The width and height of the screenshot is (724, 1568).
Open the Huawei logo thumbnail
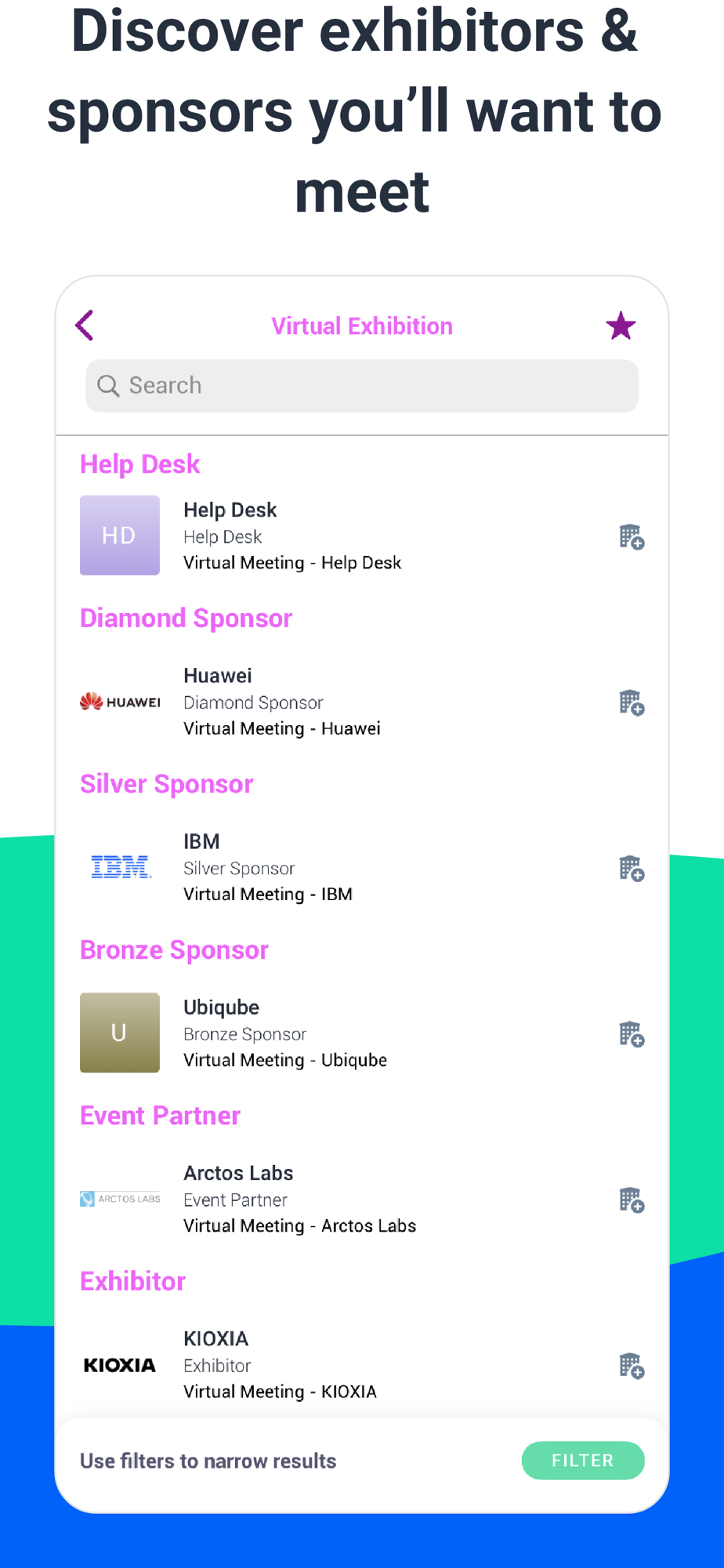(120, 702)
